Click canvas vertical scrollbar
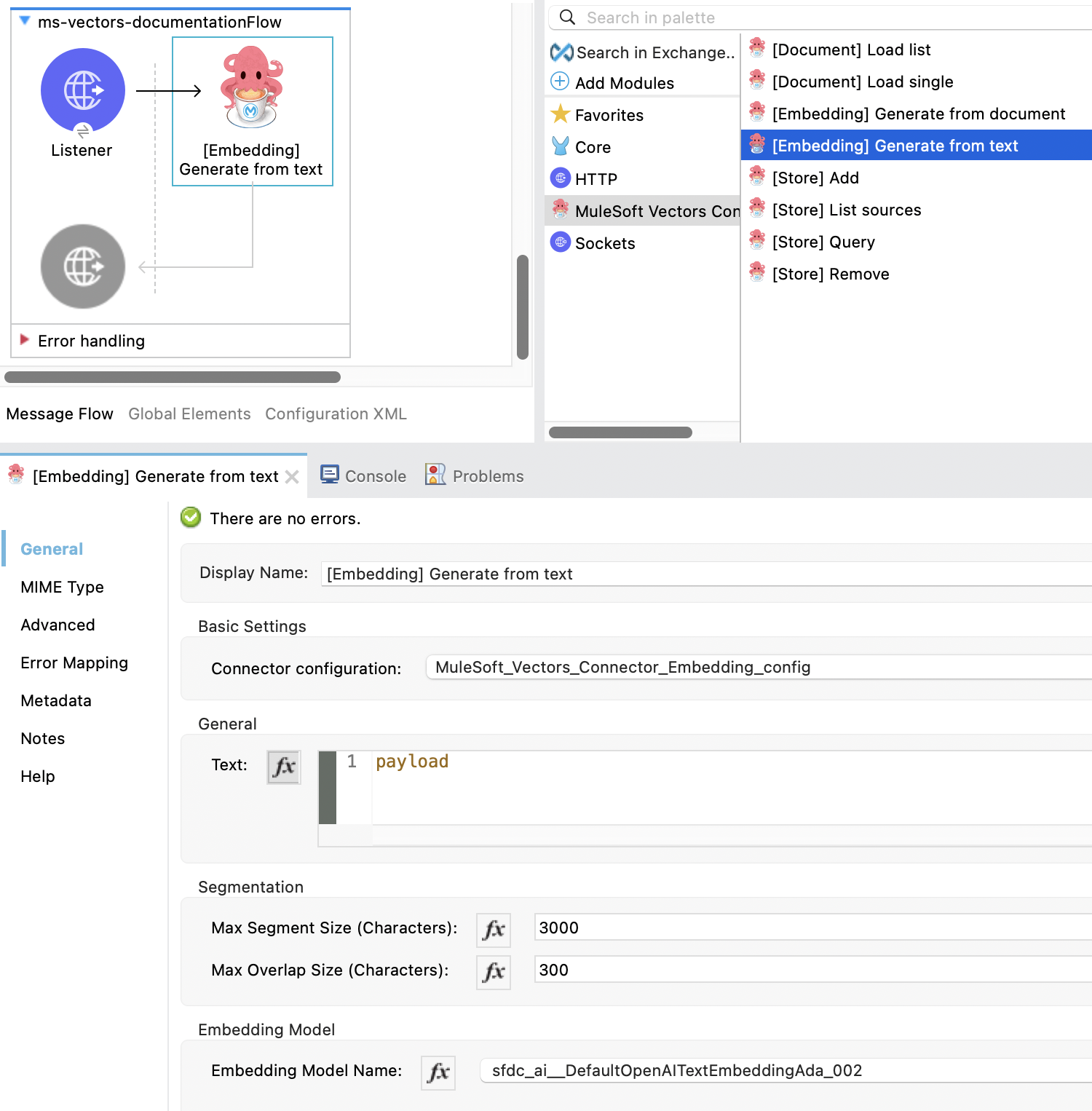 (x=523, y=307)
